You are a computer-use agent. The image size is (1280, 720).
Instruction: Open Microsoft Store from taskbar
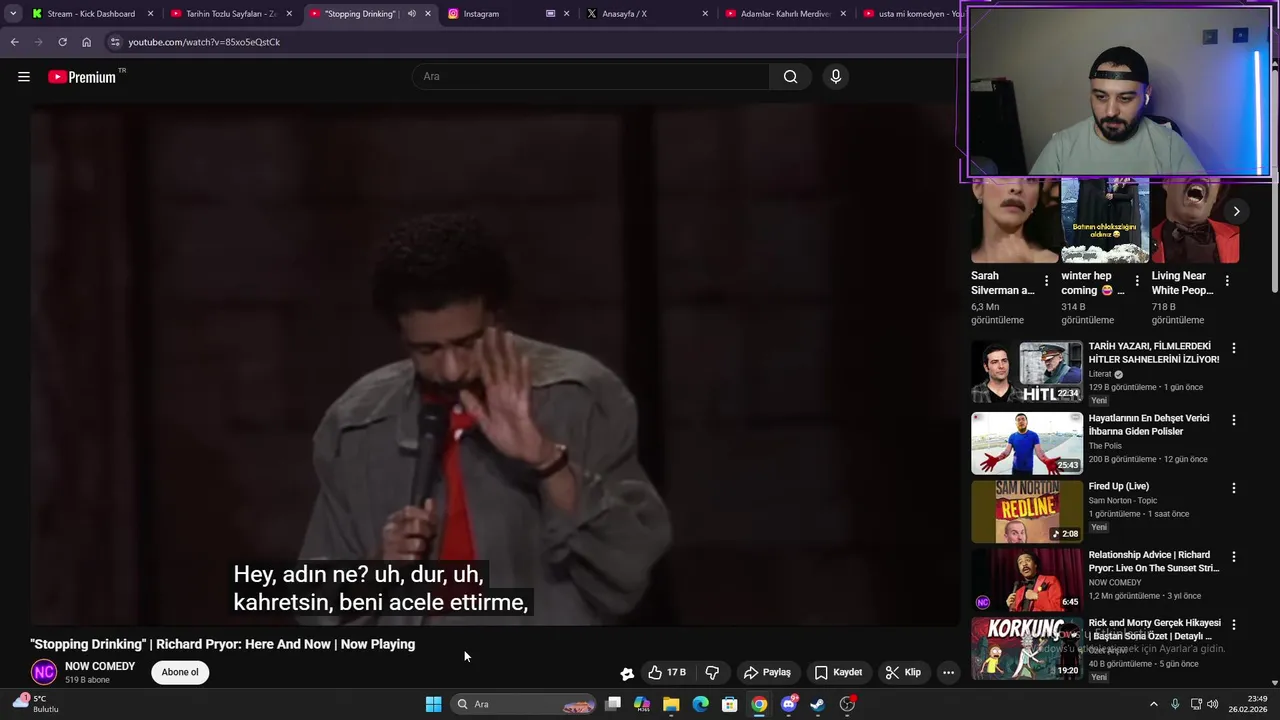click(730, 704)
